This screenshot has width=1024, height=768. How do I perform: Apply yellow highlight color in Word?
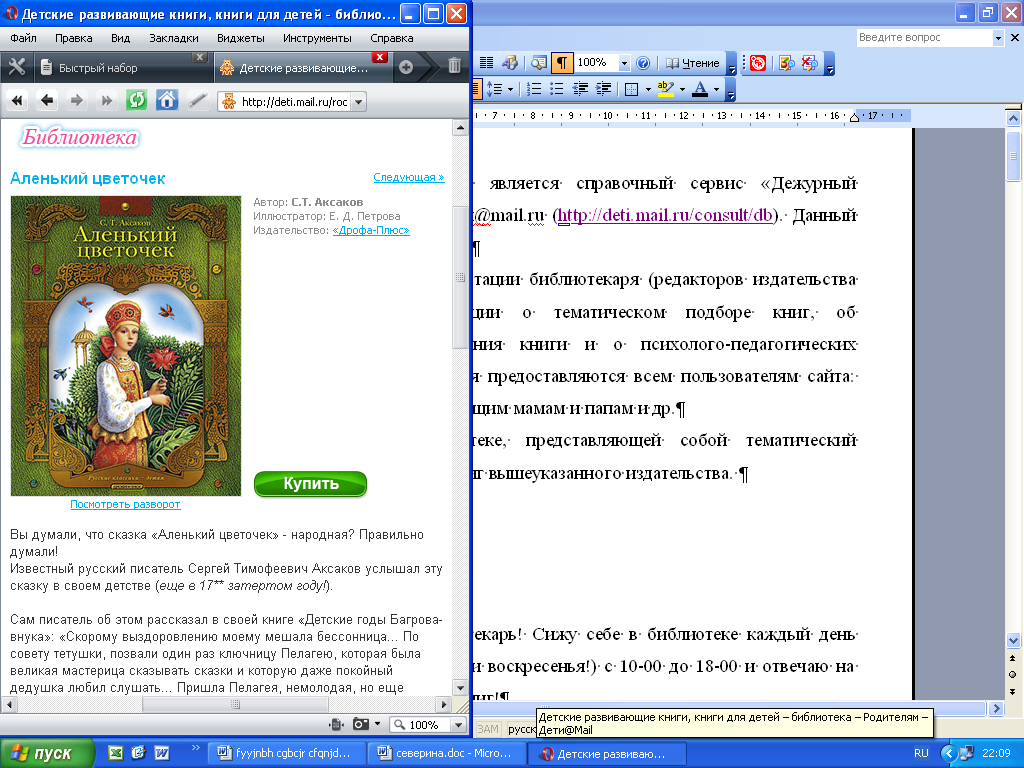click(665, 89)
